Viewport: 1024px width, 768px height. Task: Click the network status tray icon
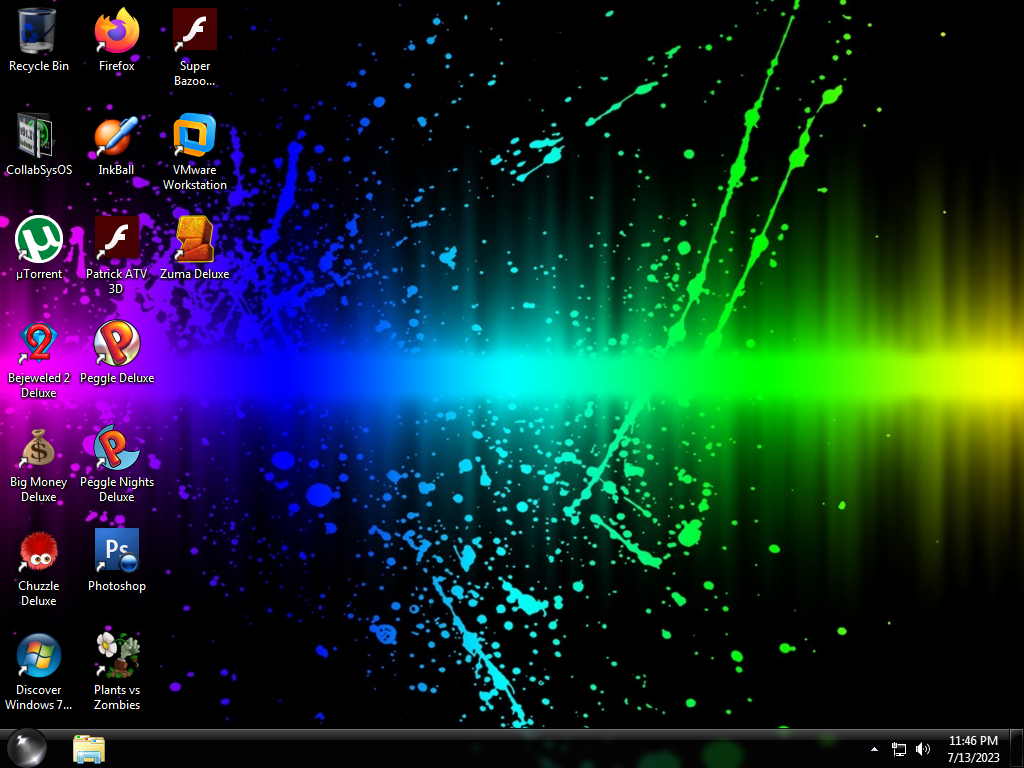coord(899,749)
